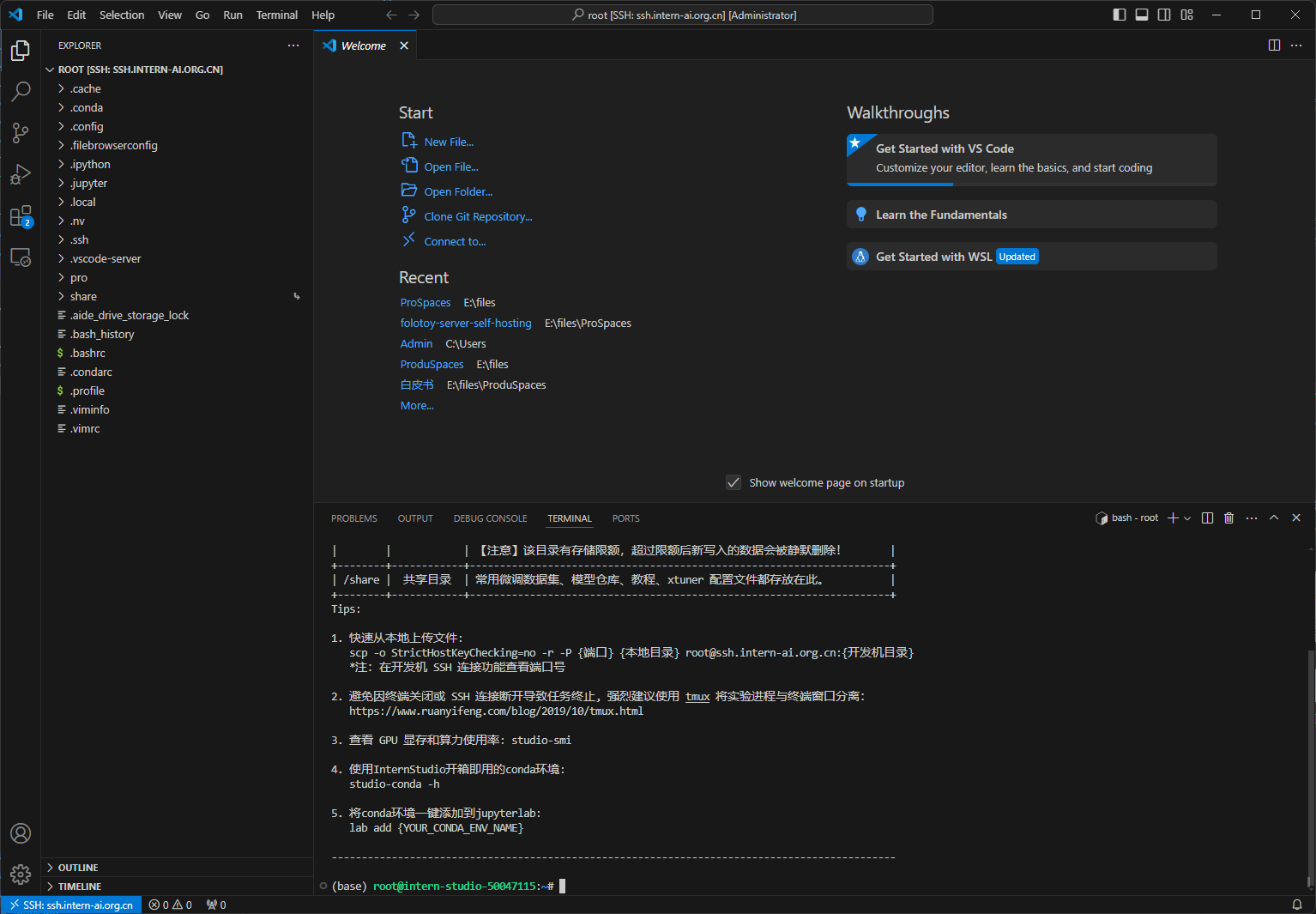
Task: Open the Search view in activity bar
Action: pos(21,92)
